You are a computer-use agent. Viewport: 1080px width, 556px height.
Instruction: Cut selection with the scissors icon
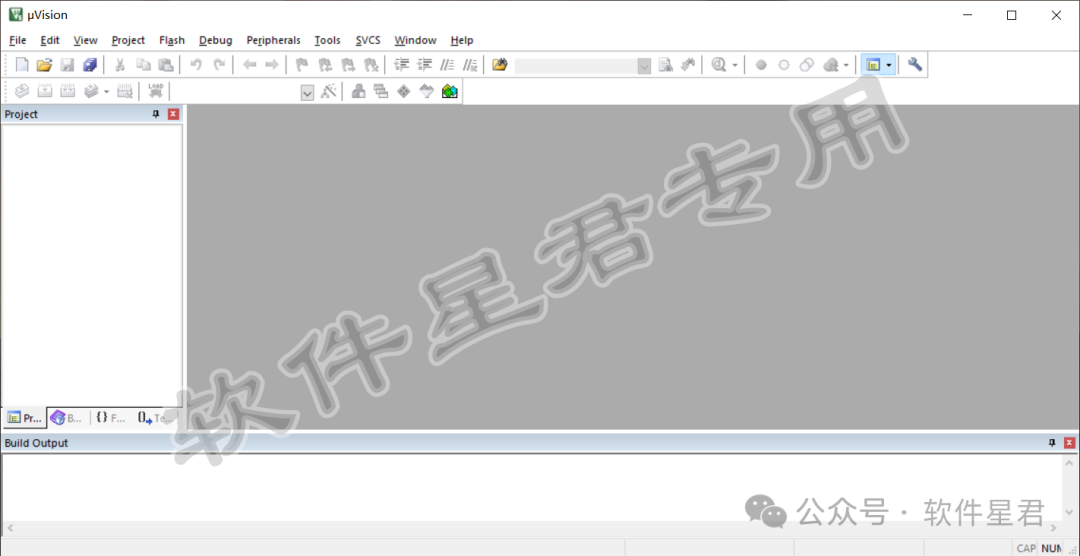pyautogui.click(x=120, y=65)
